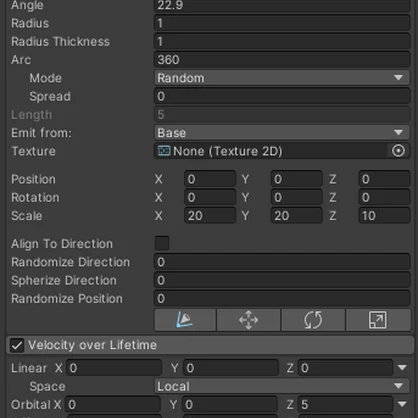Viewport: 418px width, 418px height.
Task: Click the Scale label
Action: (27, 216)
